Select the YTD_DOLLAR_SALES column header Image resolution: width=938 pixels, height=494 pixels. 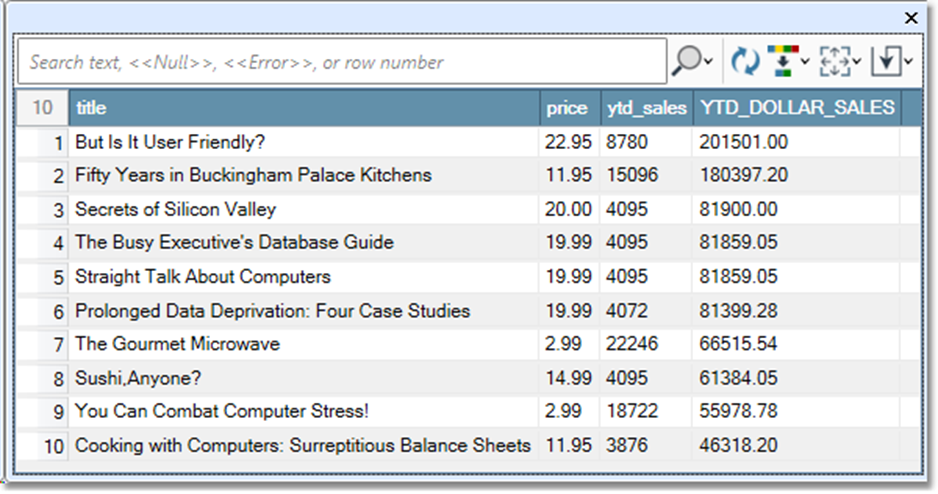[x=796, y=108]
